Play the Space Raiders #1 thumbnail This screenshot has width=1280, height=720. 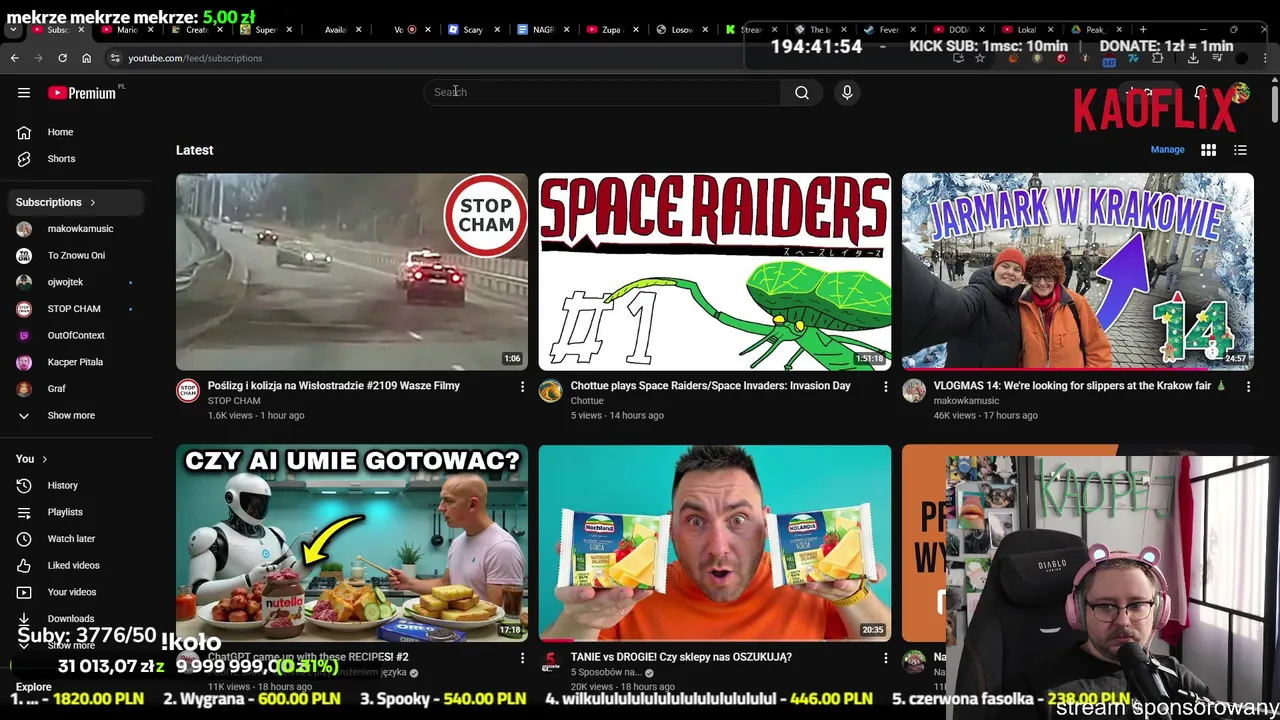point(715,272)
